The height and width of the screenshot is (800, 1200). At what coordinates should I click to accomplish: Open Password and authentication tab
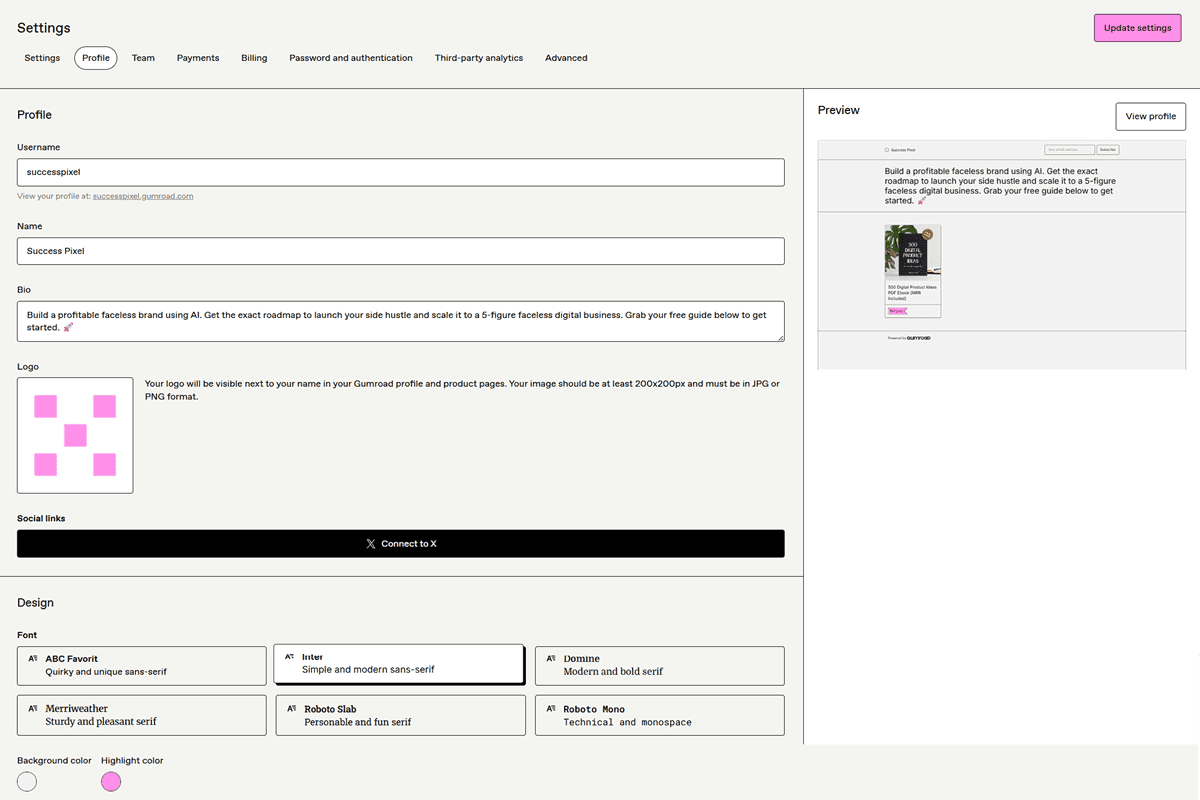(351, 58)
